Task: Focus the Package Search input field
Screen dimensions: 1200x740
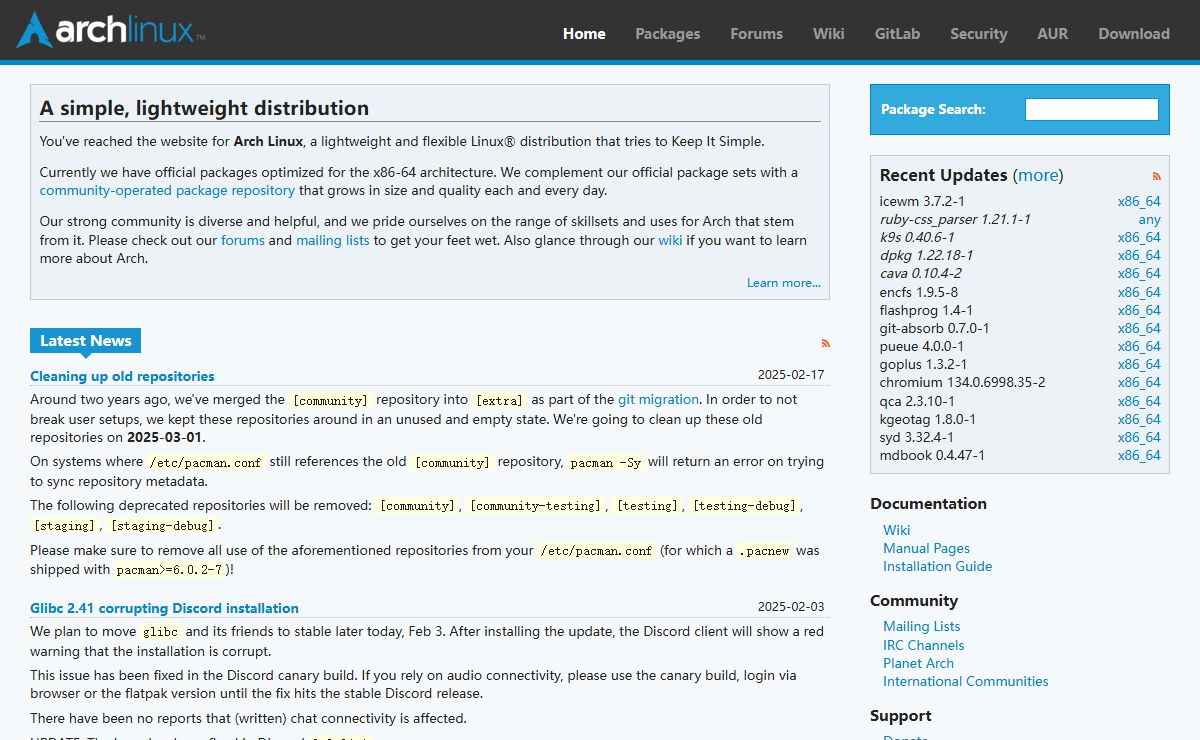Action: [x=1092, y=110]
